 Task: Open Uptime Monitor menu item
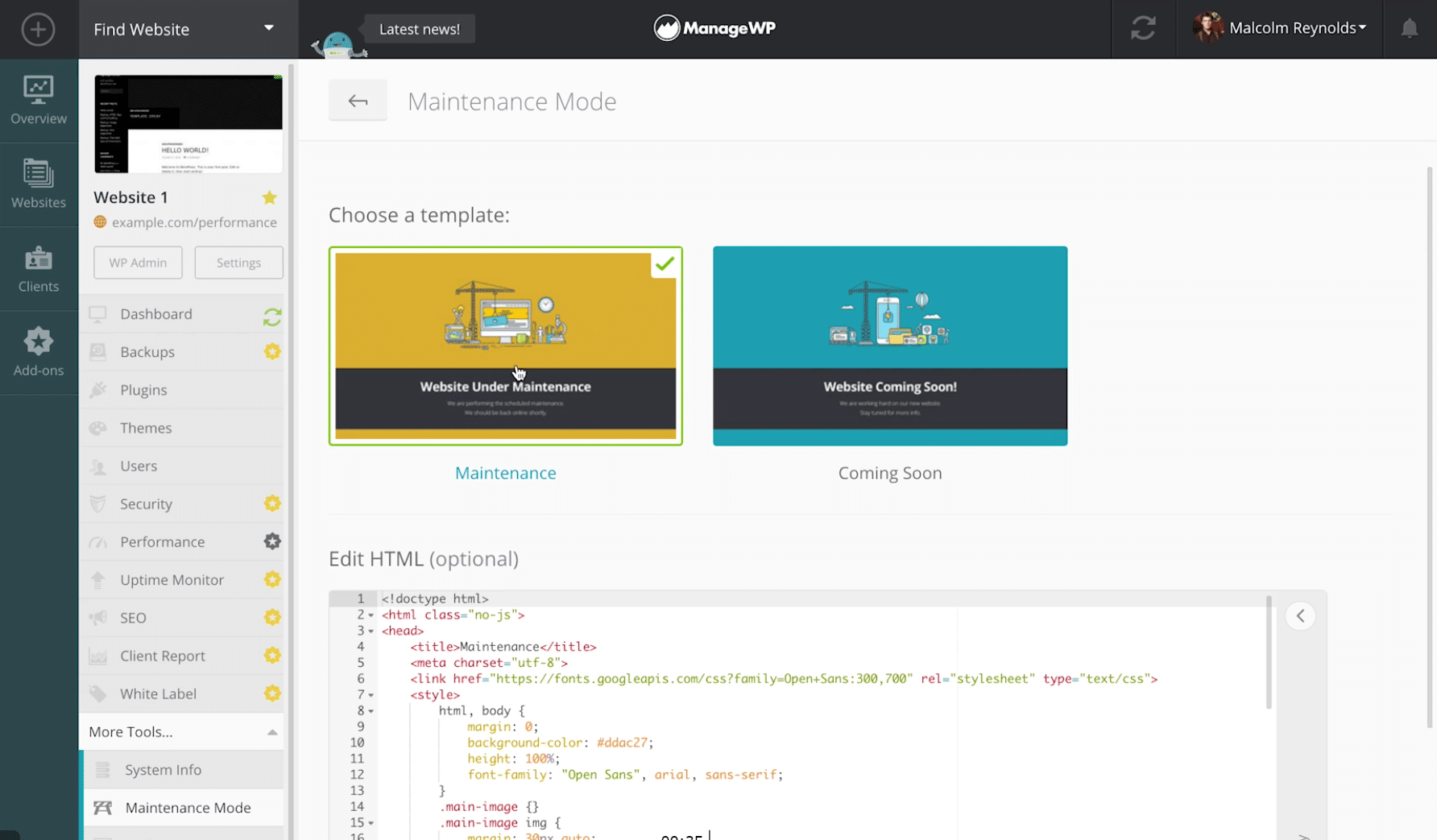(172, 580)
